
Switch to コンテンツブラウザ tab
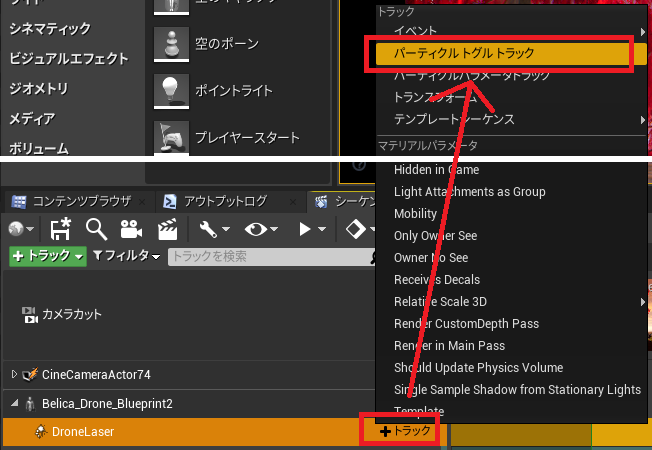point(82,201)
